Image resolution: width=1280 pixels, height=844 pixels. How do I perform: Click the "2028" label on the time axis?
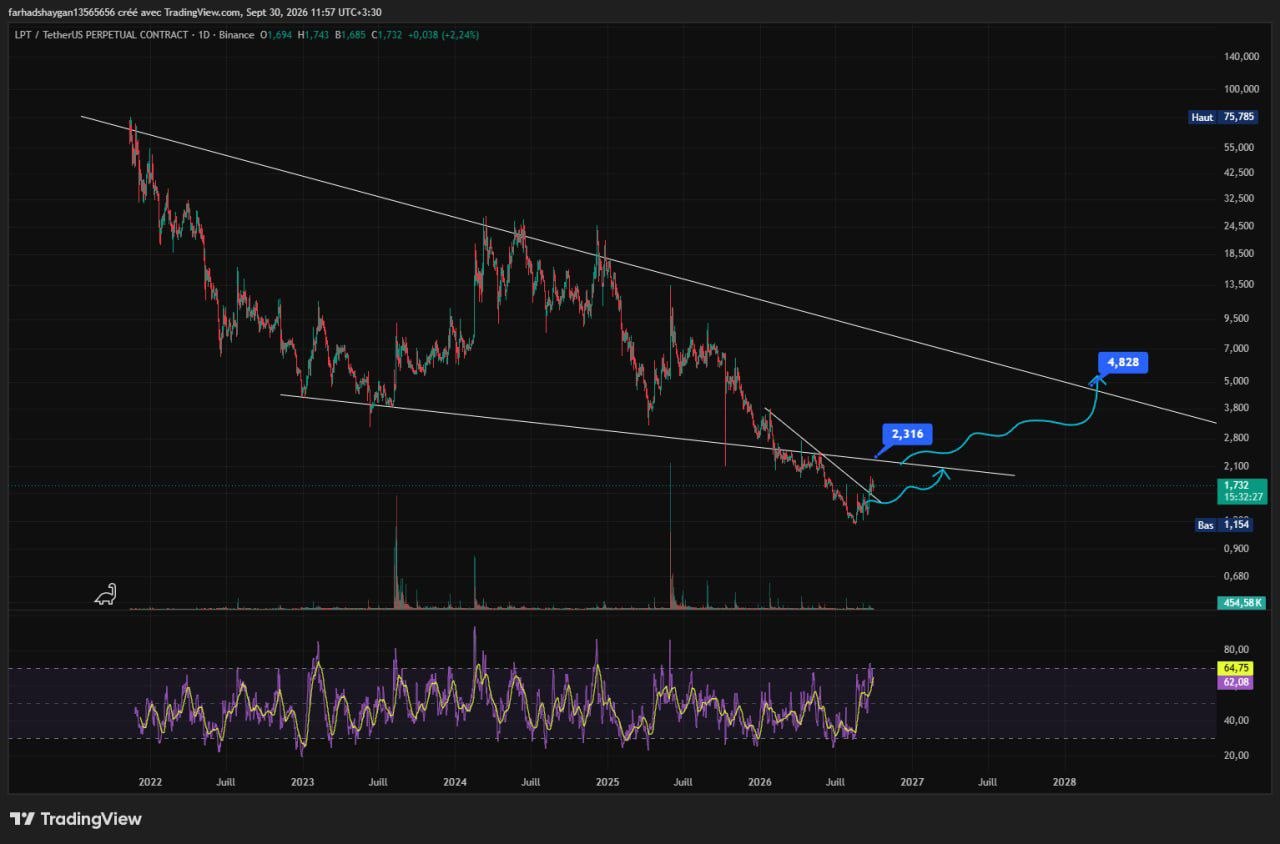tap(1065, 782)
